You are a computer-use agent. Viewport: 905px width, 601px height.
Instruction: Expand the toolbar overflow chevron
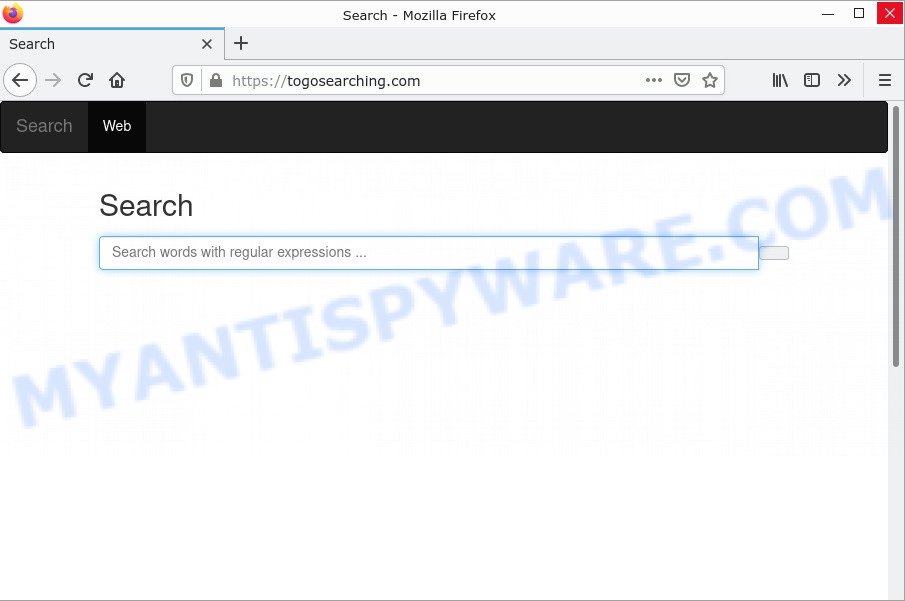844,80
